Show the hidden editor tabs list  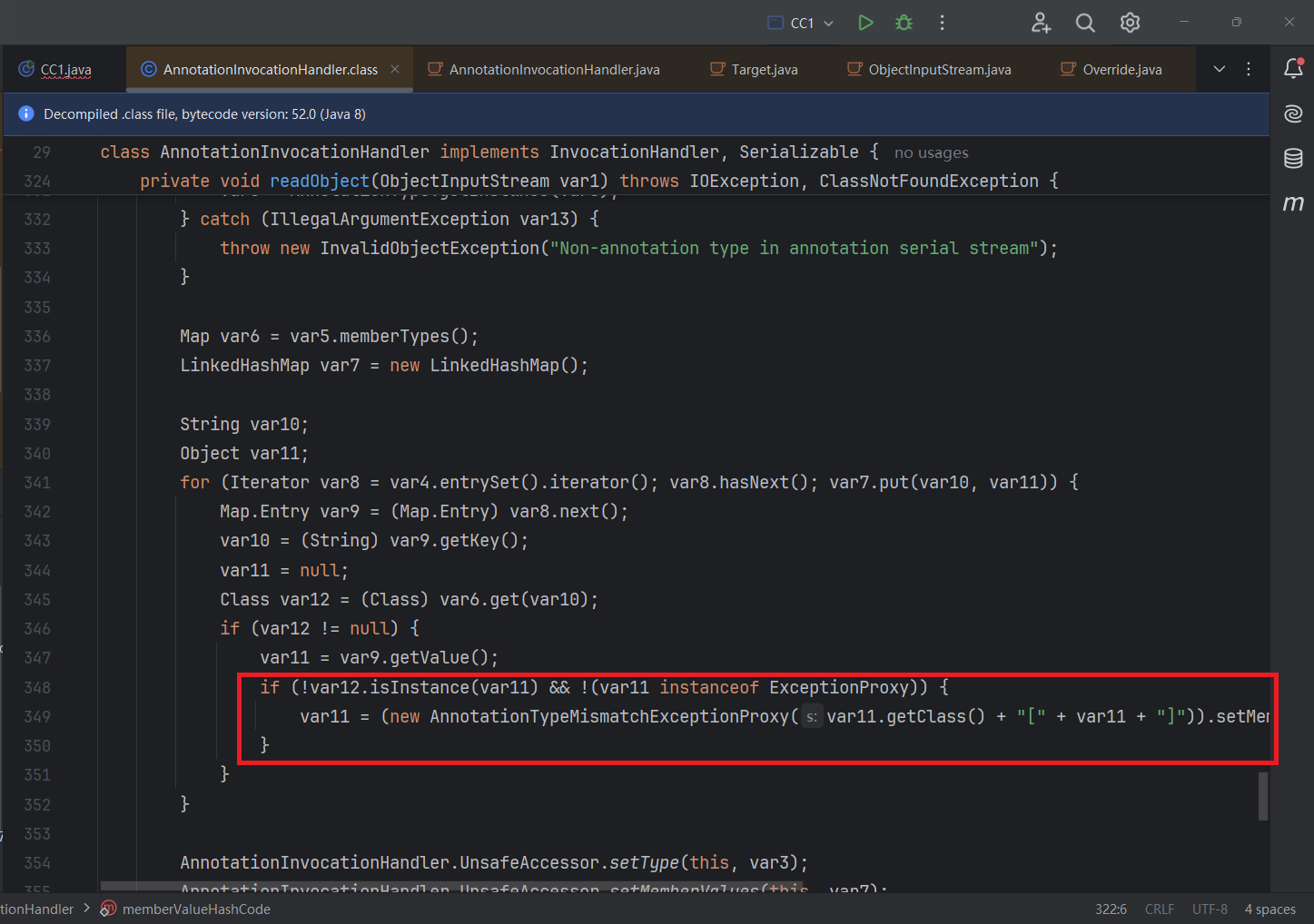[1220, 69]
